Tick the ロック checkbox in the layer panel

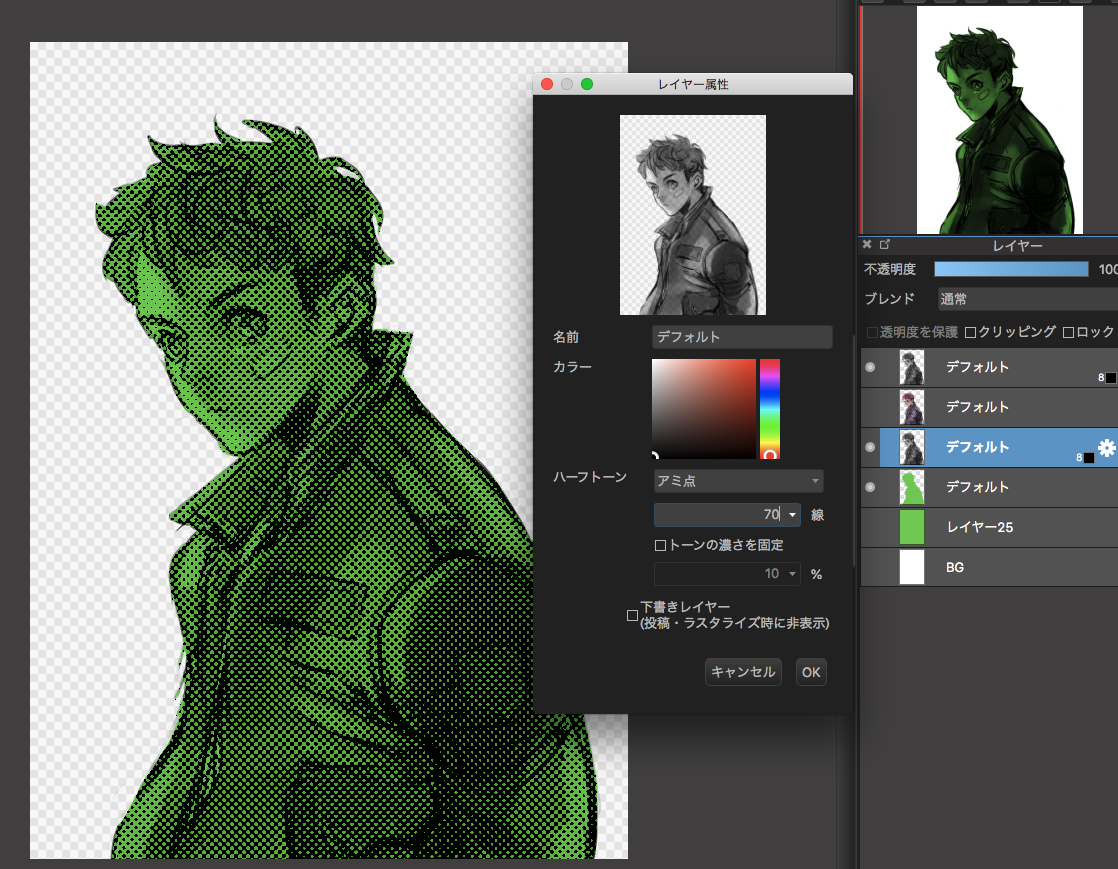(1068, 332)
